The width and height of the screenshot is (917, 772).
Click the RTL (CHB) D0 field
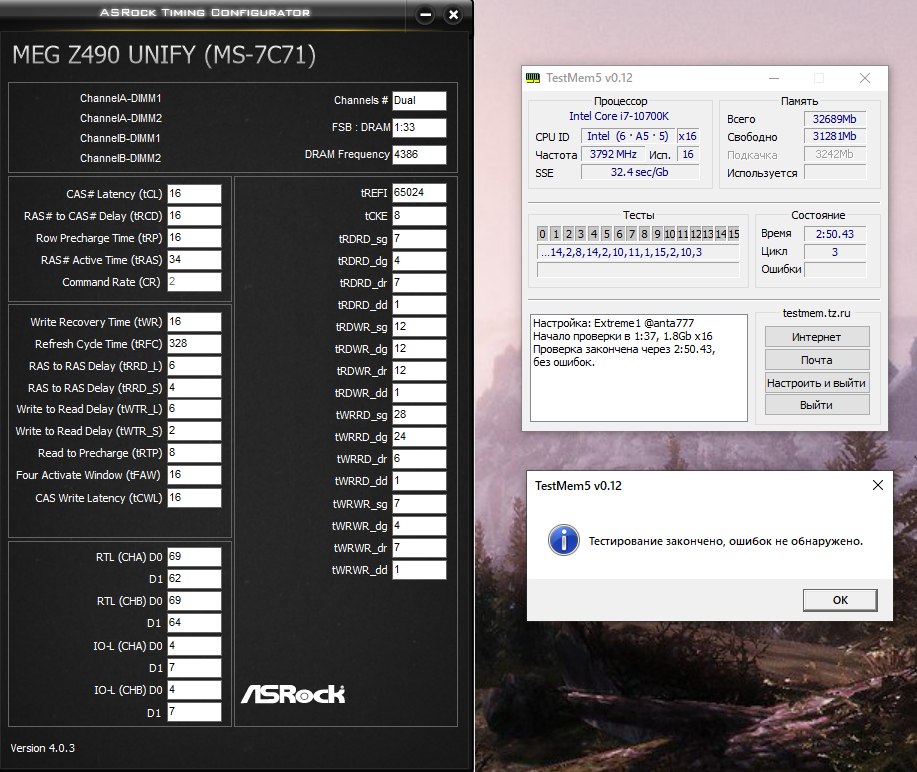[x=194, y=601]
